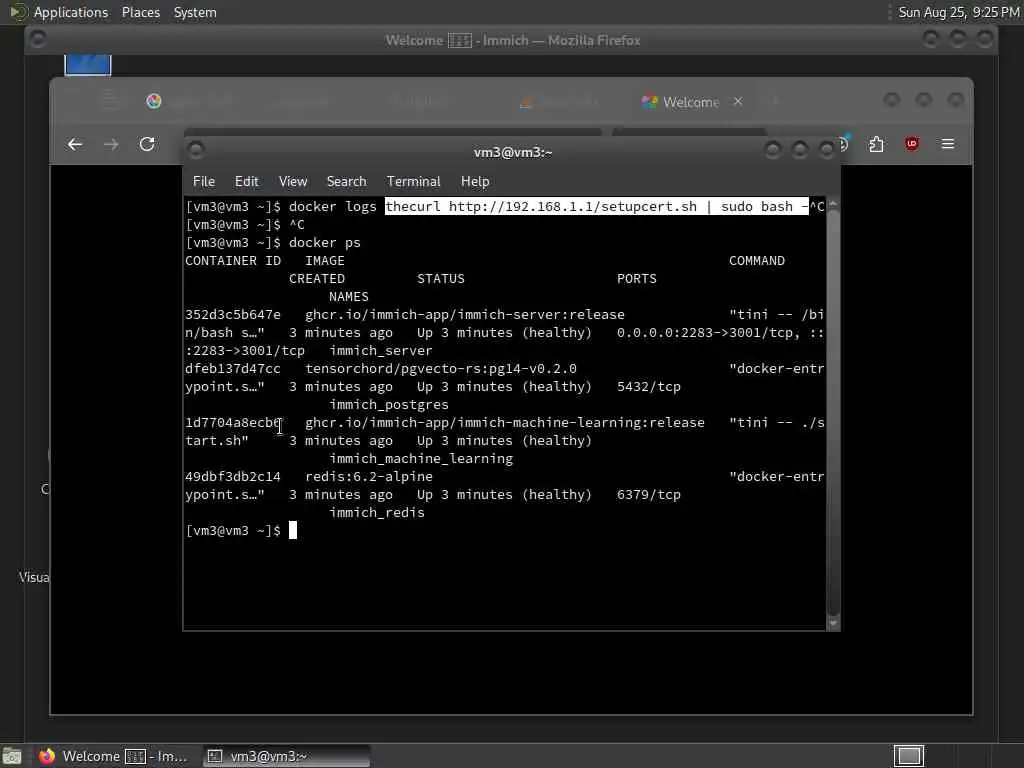Screen dimensions: 1024x768
Task: Click the immich_machine_learning container name
Action: click(x=421, y=459)
